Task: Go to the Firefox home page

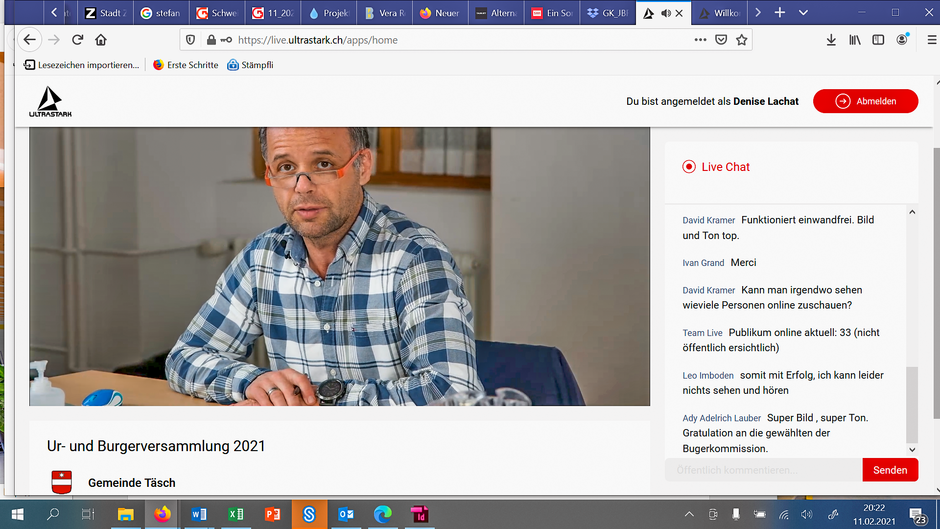Action: pyautogui.click(x=101, y=40)
